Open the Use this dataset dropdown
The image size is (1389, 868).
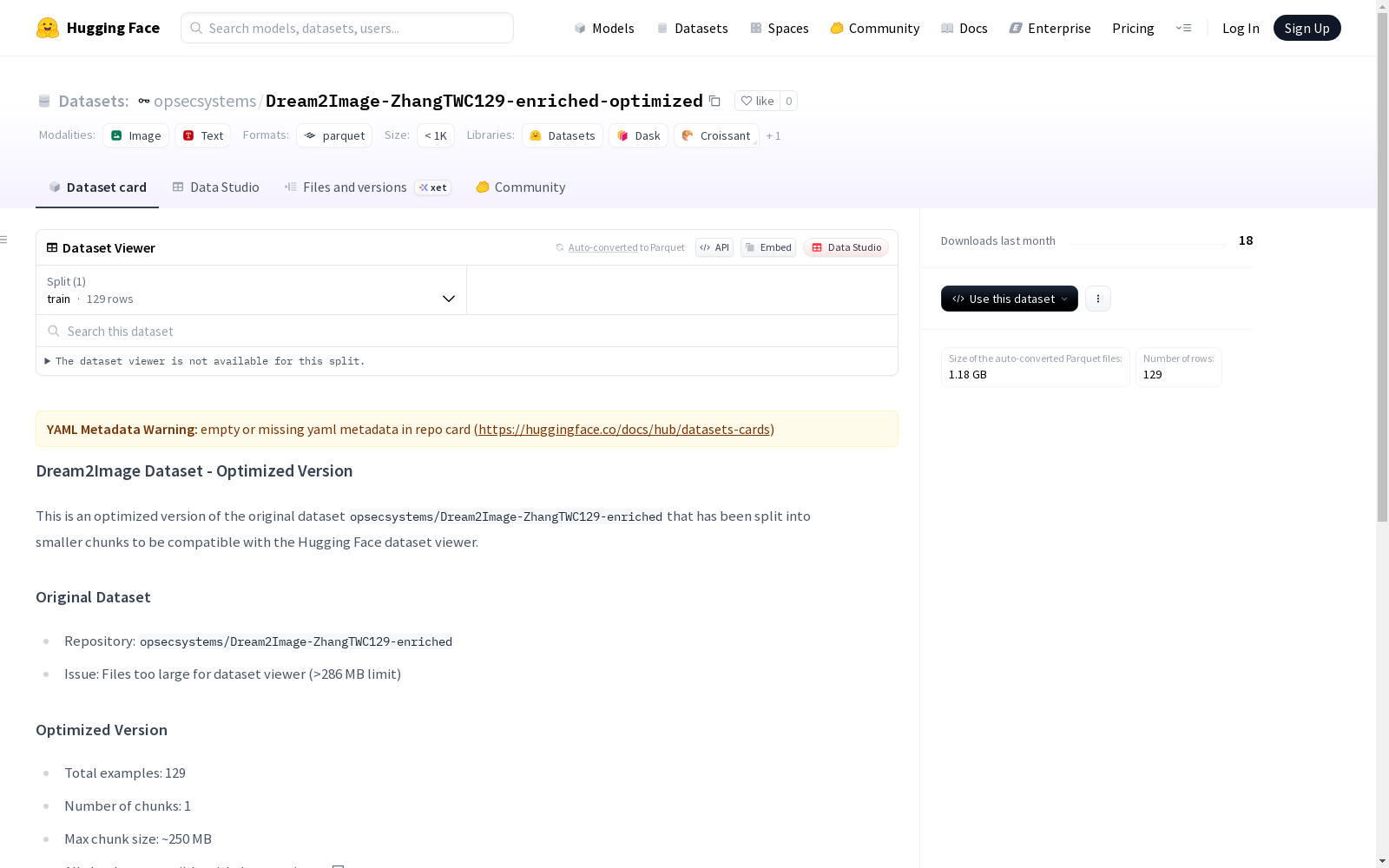[1010, 299]
